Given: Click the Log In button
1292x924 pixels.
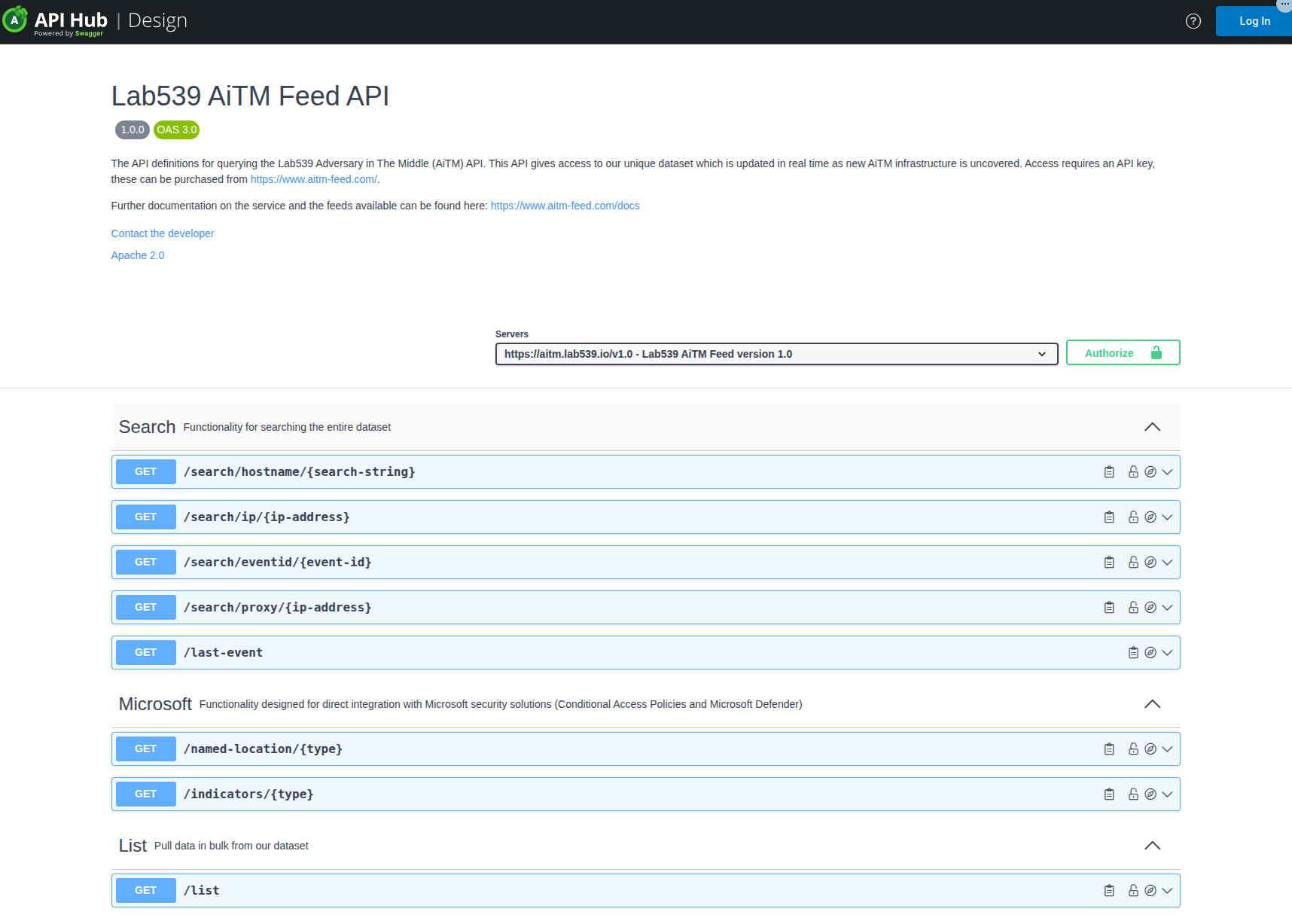Looking at the screenshot, I should coord(1254,21).
